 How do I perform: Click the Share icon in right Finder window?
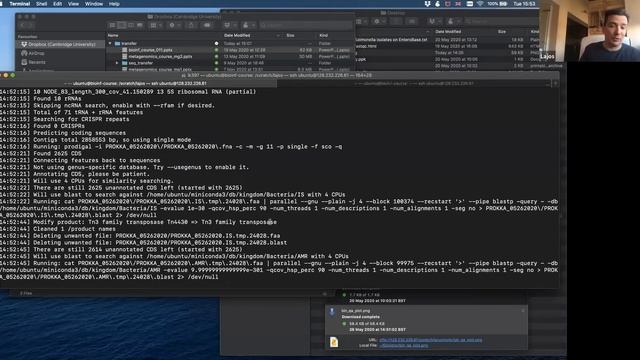pos(396,21)
